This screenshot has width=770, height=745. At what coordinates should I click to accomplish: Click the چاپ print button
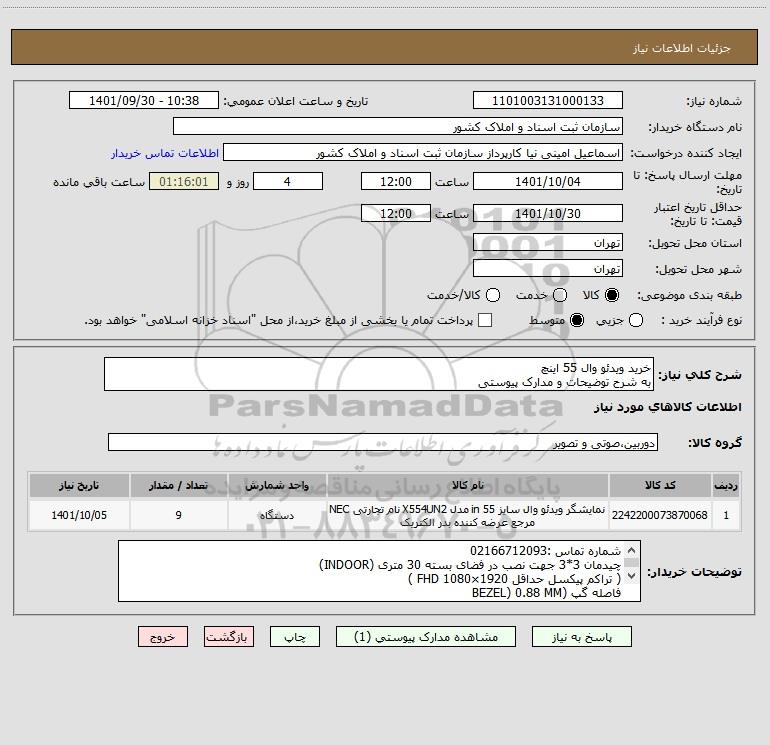point(295,637)
